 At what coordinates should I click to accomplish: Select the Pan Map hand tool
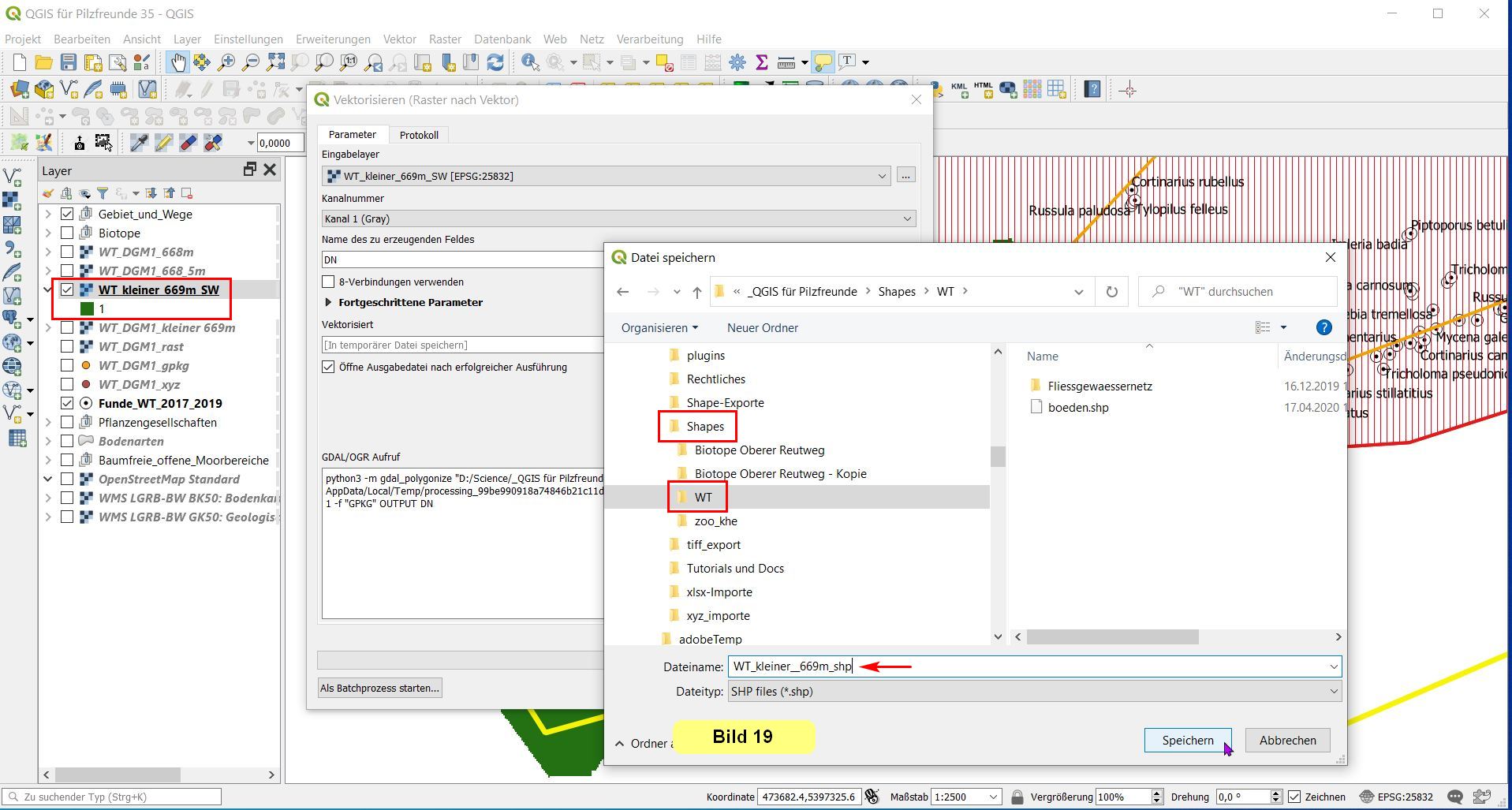coord(177,62)
